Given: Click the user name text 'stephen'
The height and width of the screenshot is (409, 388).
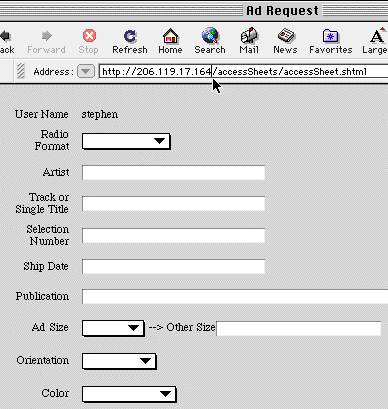Looking at the screenshot, I should 100,115.
